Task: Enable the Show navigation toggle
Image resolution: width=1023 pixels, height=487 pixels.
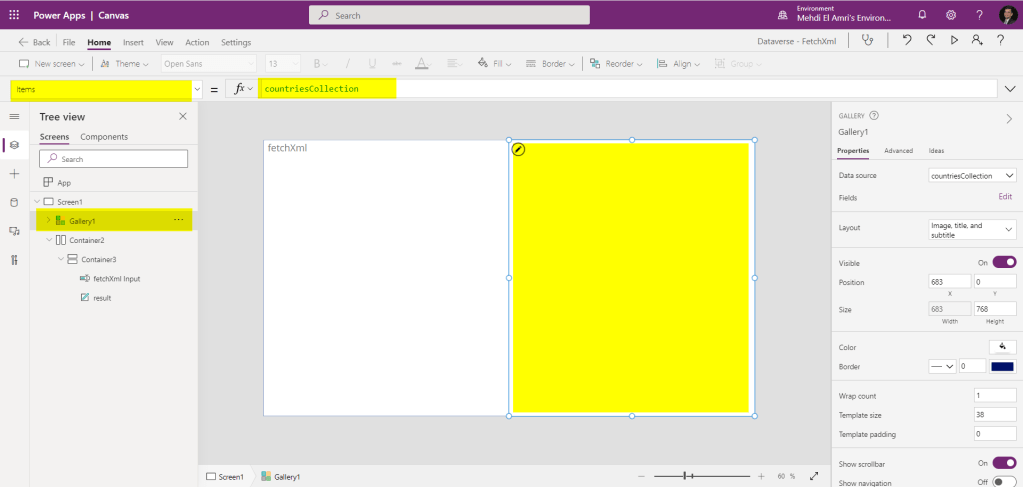Action: coord(1003,482)
